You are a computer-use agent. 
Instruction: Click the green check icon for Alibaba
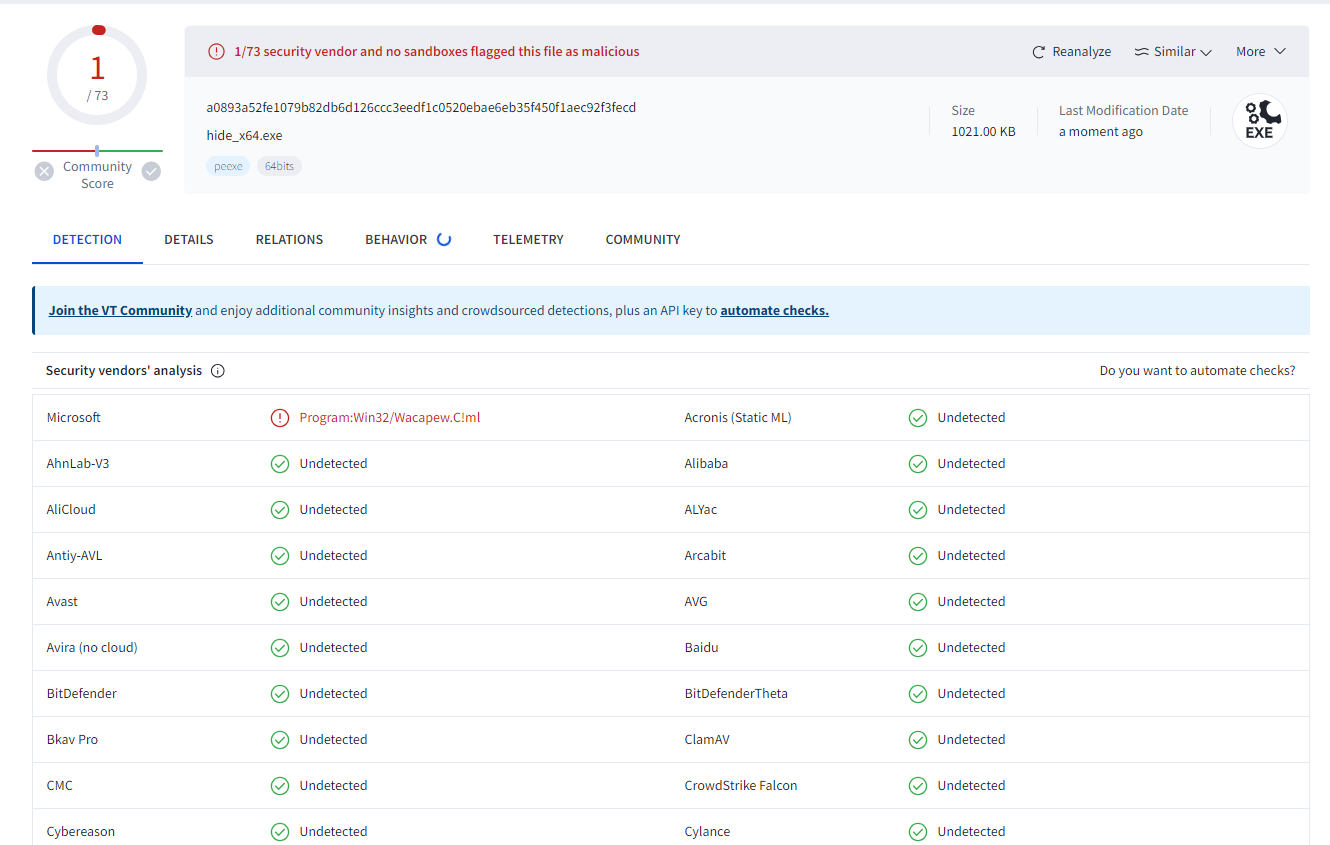(918, 464)
